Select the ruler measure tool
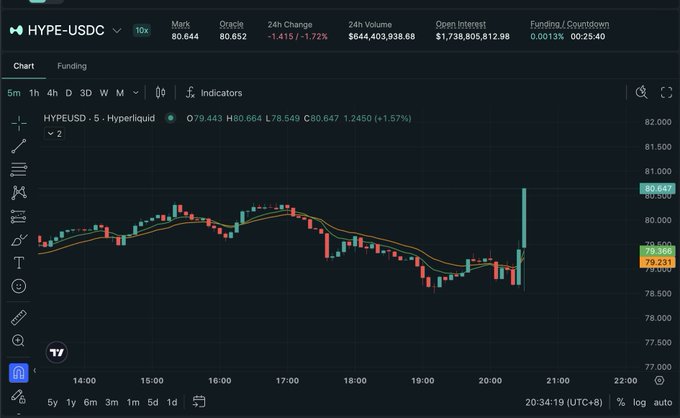This screenshot has width=680, height=418. [19, 318]
